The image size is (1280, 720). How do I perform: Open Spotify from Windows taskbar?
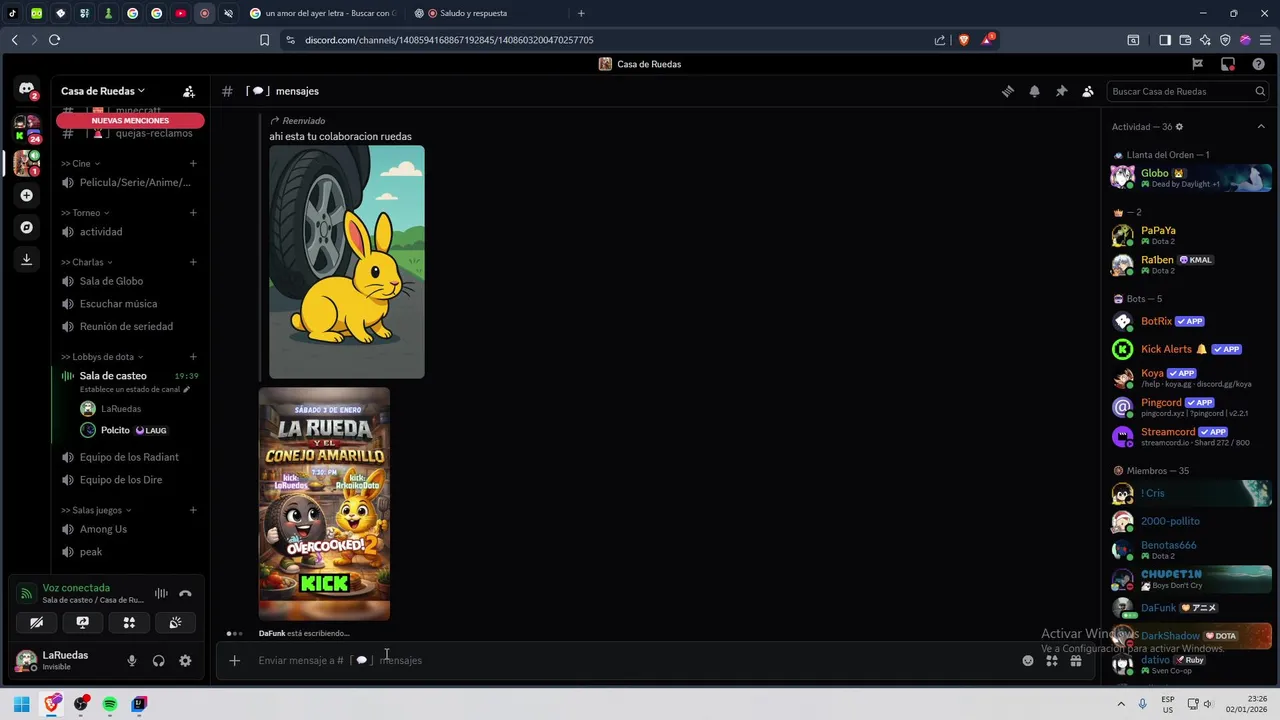click(110, 704)
